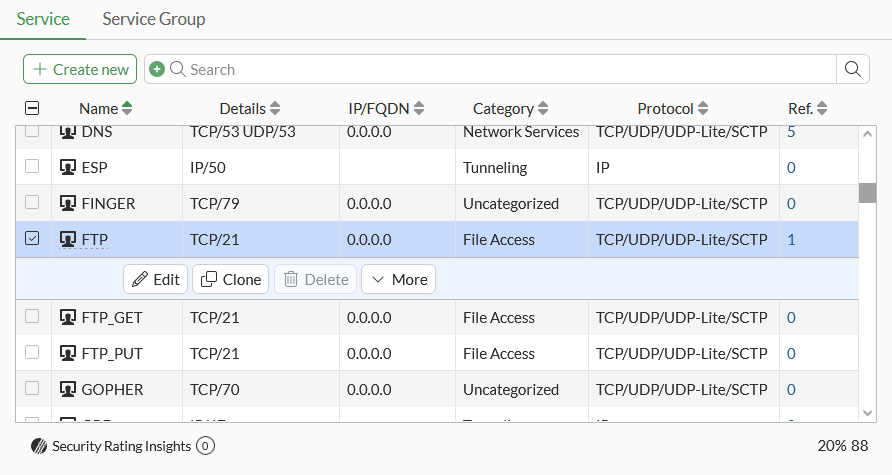
Task: Select the Service tab
Action: (x=43, y=19)
